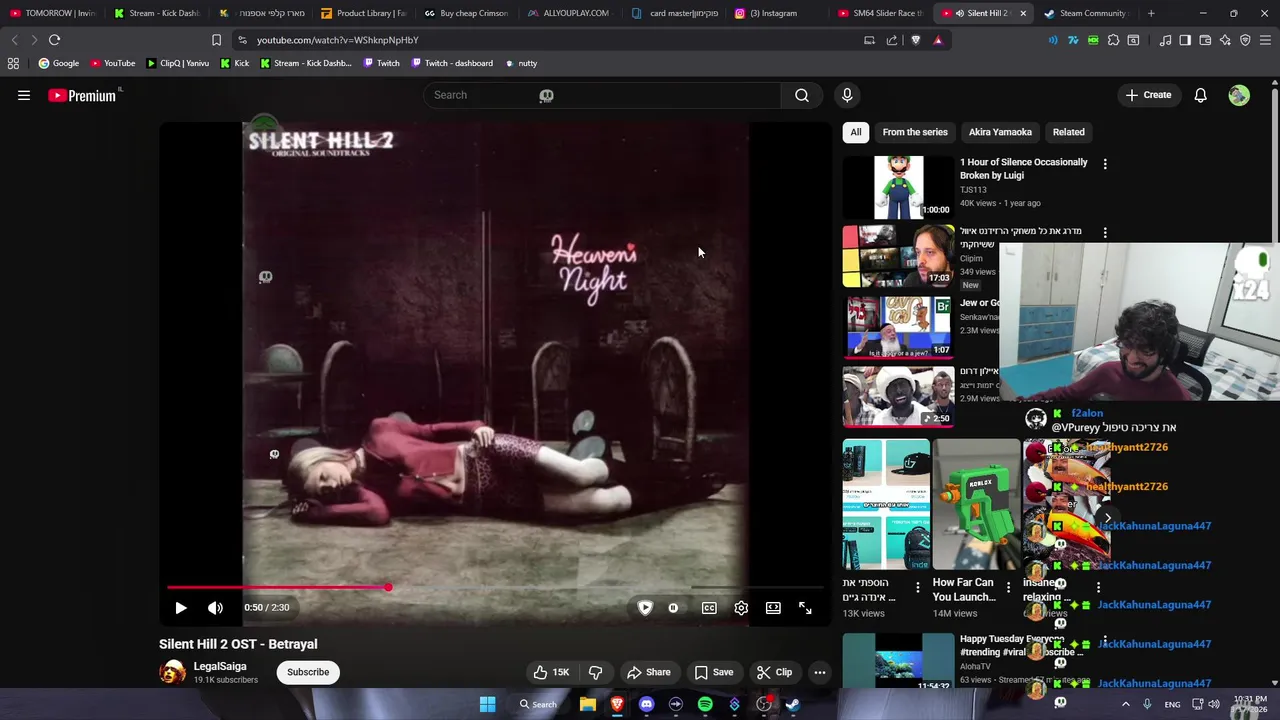Open options for Luigi silence video
This screenshot has width=1280, height=720.
tap(1105, 163)
